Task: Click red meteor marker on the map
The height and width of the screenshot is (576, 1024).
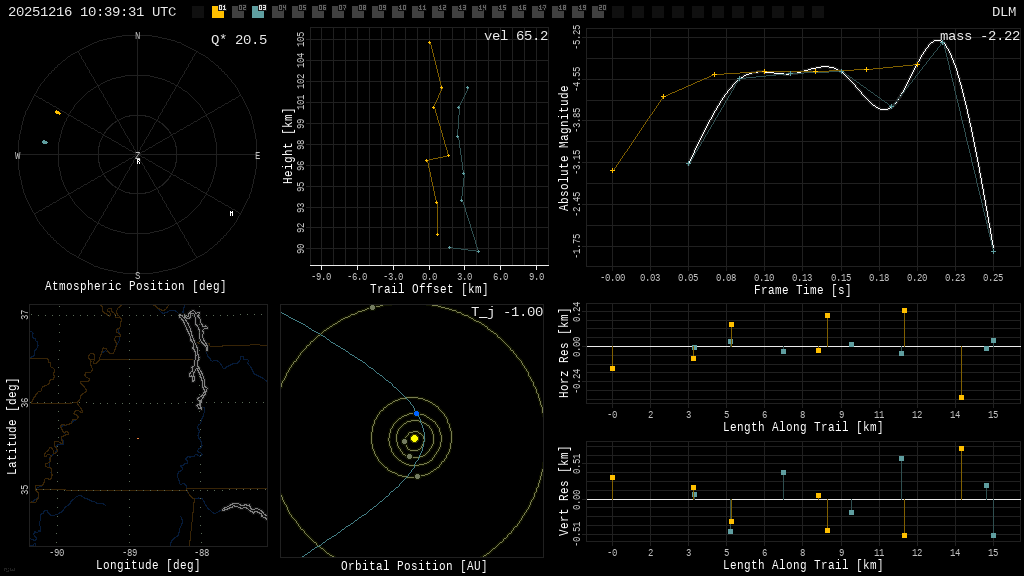Action: coord(138,438)
